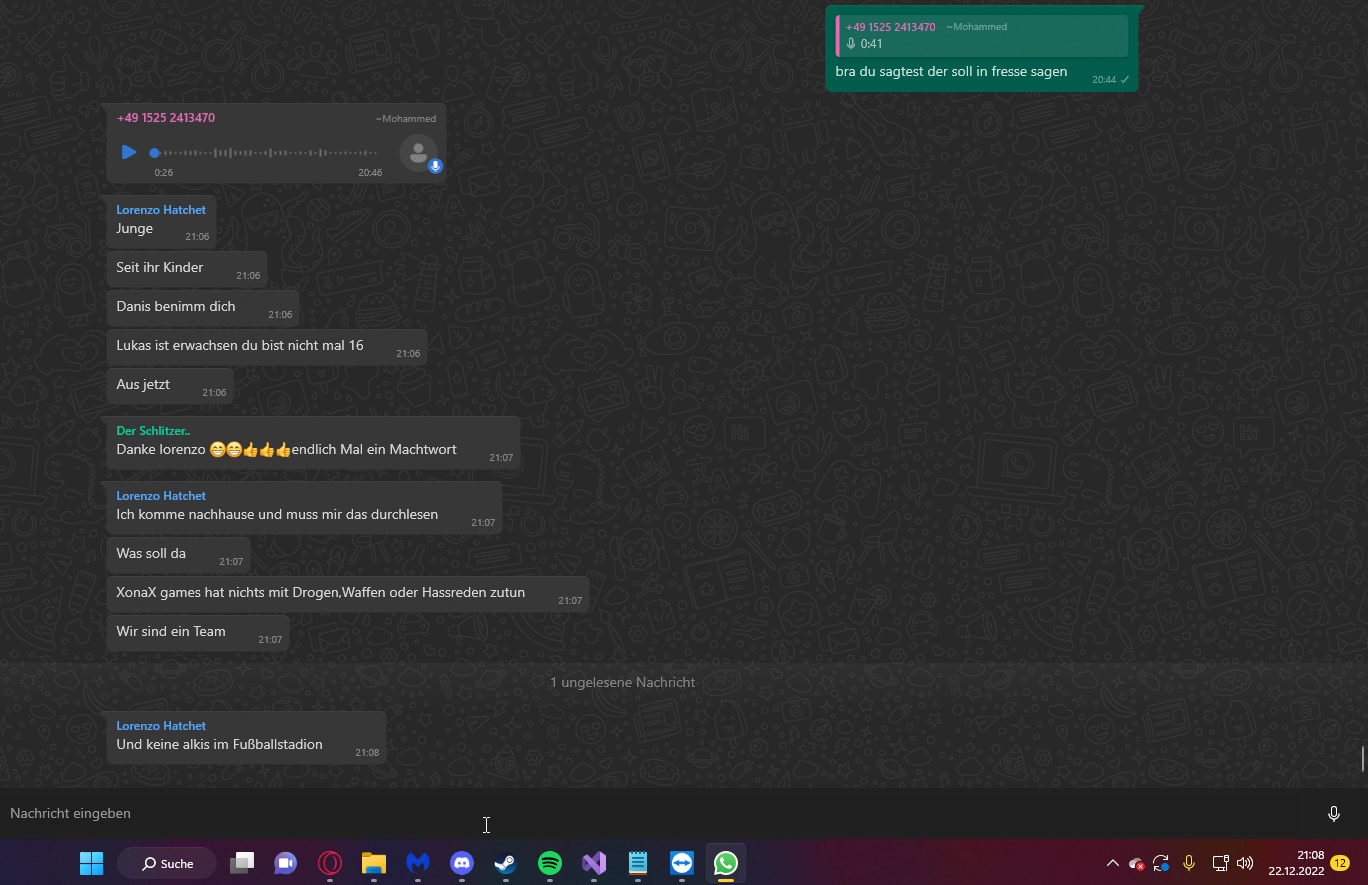
Task: Open the quoted 0:41 voice message reply
Action: tap(982, 36)
